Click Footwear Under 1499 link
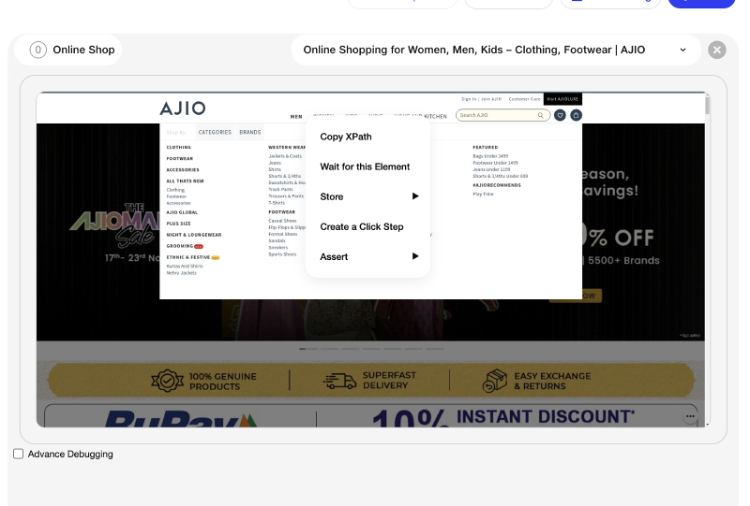This screenshot has height=506, width=750. [x=495, y=163]
